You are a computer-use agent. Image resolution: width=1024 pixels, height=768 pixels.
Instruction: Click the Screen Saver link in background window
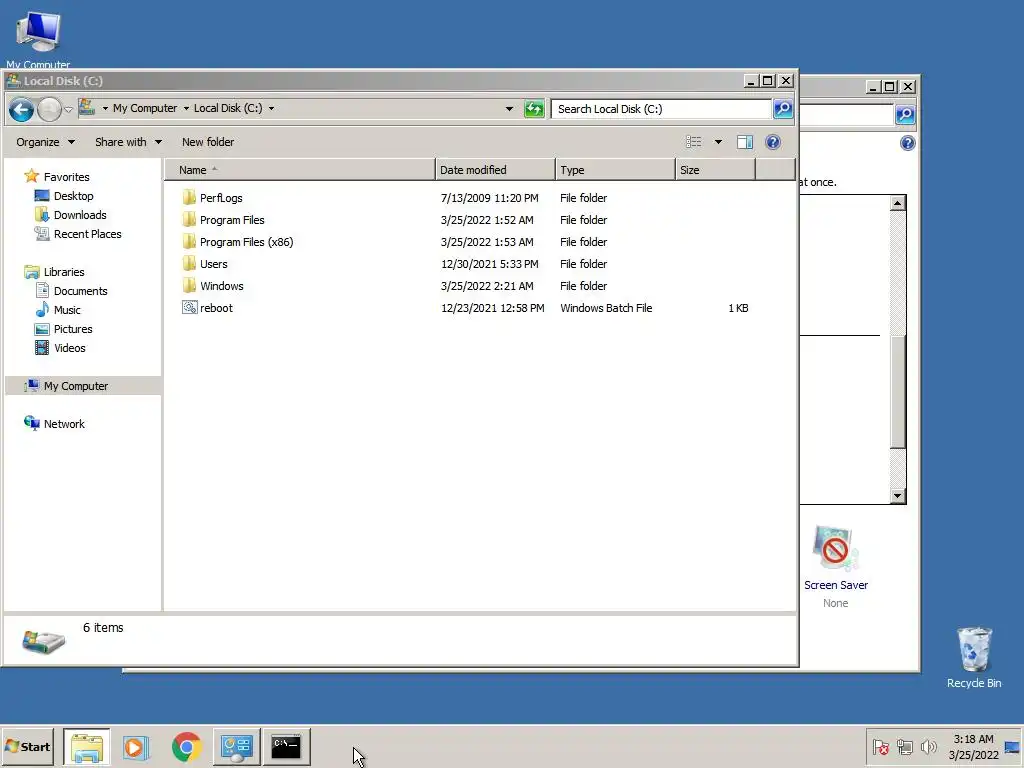[836, 585]
